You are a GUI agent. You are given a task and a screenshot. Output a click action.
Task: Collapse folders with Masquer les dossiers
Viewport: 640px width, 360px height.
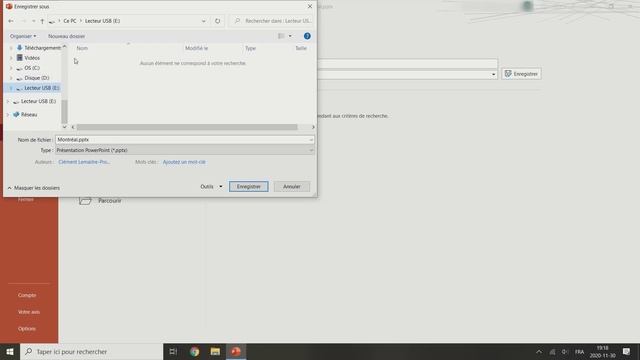[34, 188]
